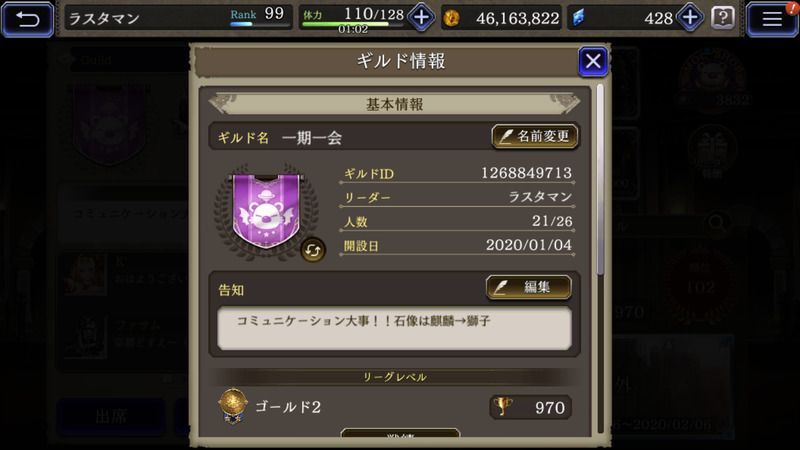Viewport: 800px width, 450px height.
Task: Click the ギルドID number row
Action: pos(457,173)
